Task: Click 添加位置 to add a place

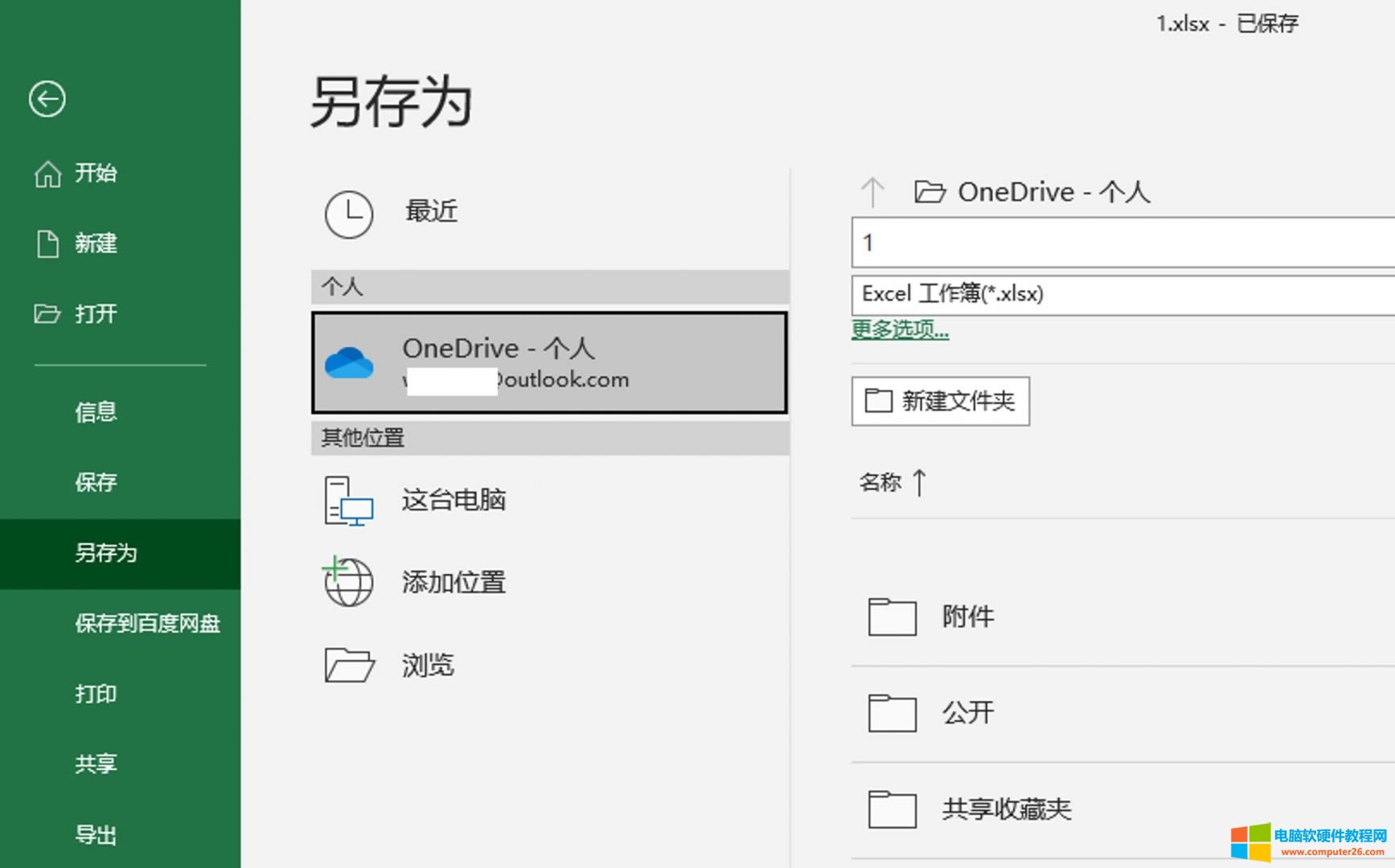Action: [x=453, y=582]
